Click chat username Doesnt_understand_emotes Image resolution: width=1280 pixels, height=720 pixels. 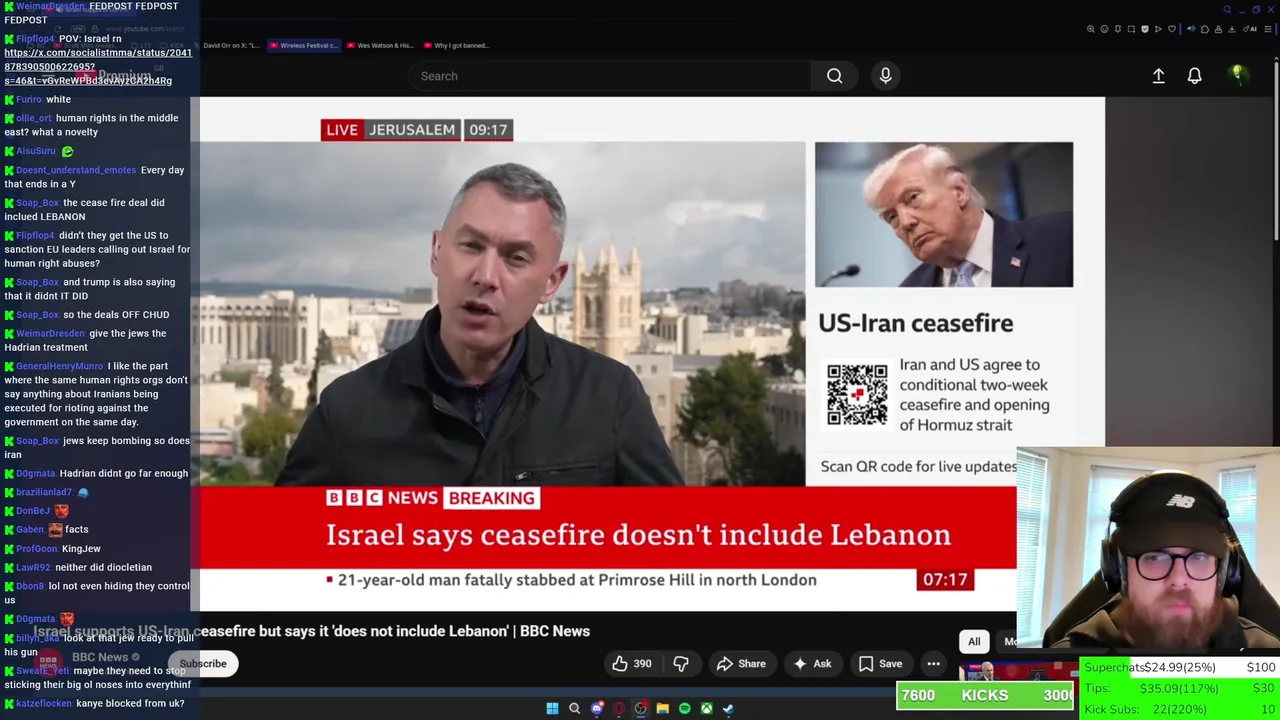pyautogui.click(x=76, y=170)
